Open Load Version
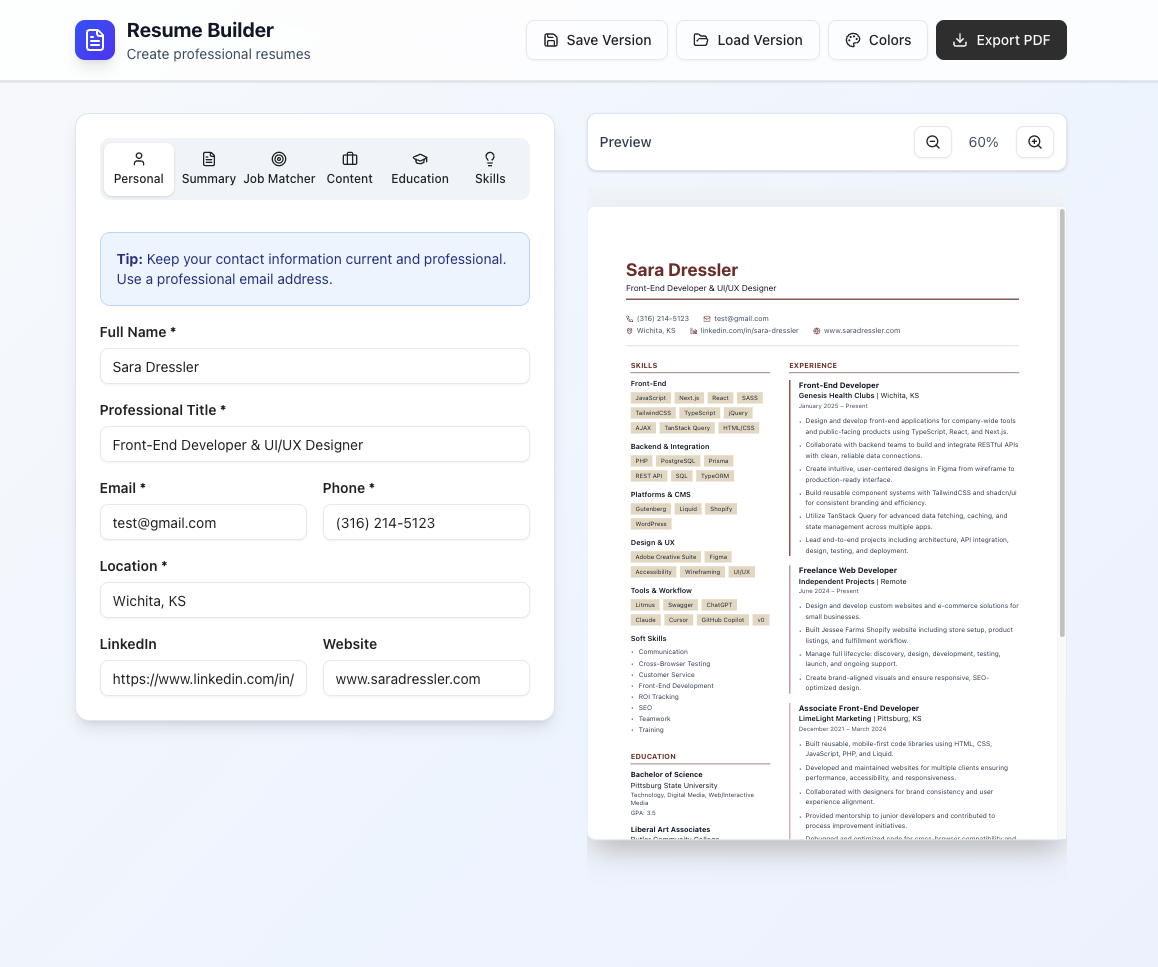The width and height of the screenshot is (1158, 967). coord(747,40)
